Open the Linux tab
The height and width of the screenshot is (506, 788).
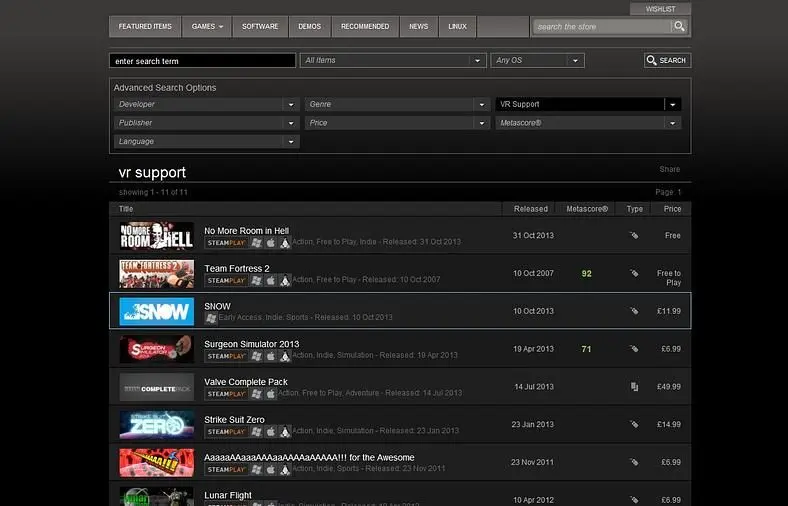(x=457, y=26)
